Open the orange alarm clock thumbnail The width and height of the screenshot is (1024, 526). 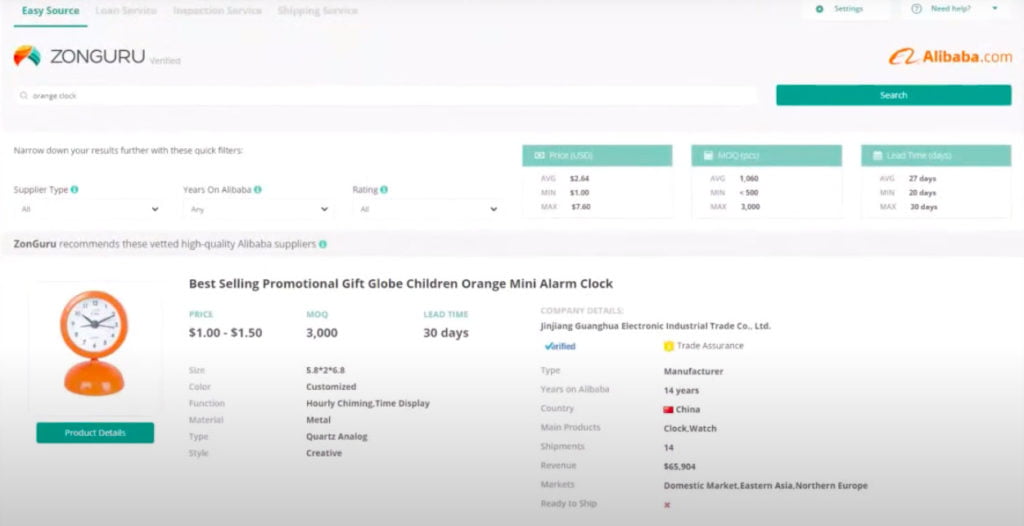pyautogui.click(x=95, y=344)
